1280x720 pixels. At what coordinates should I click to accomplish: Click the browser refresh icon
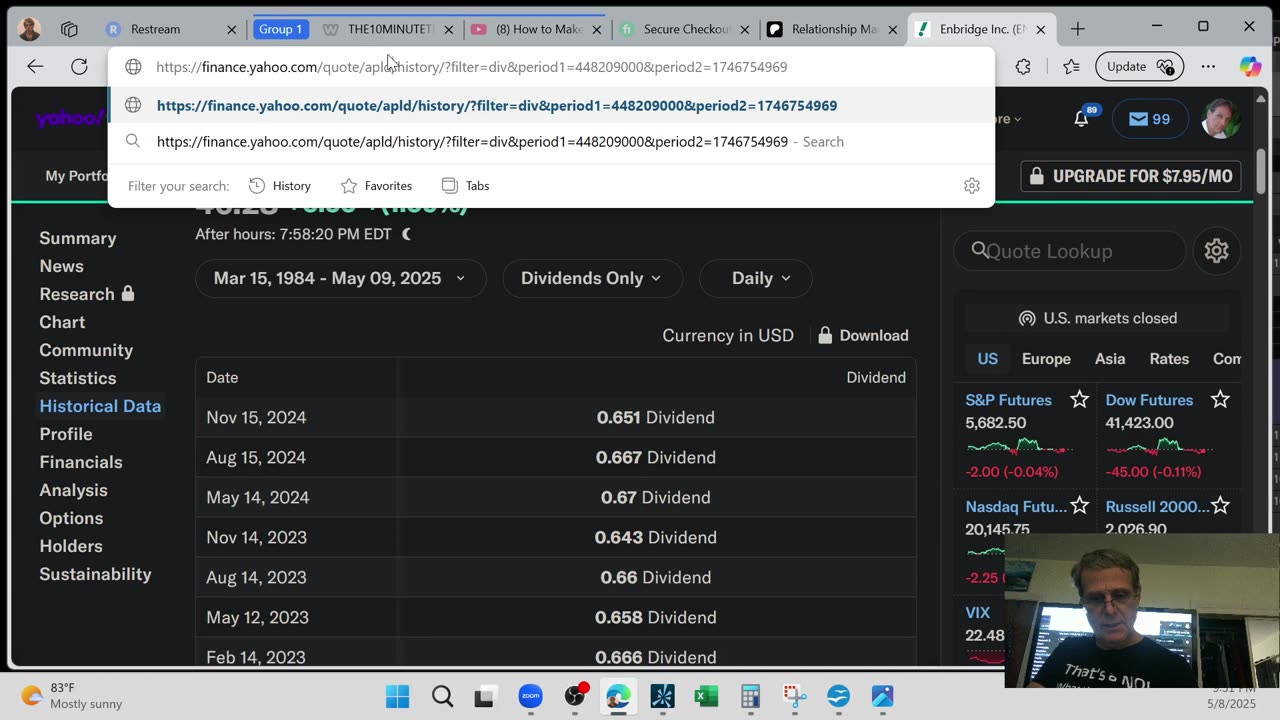click(x=79, y=67)
